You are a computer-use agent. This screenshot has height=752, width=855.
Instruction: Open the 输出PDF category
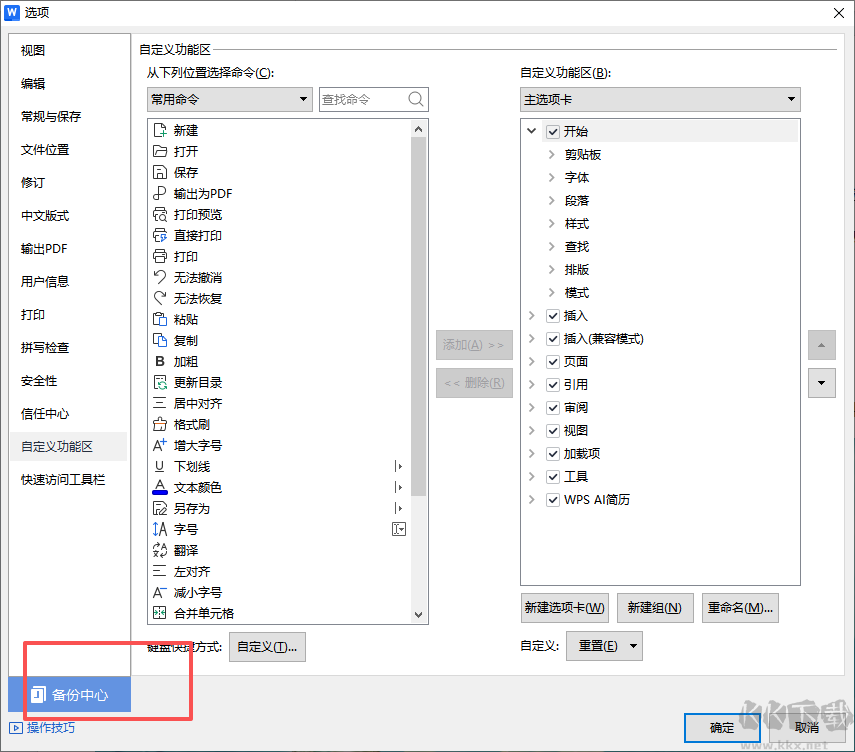[44, 249]
